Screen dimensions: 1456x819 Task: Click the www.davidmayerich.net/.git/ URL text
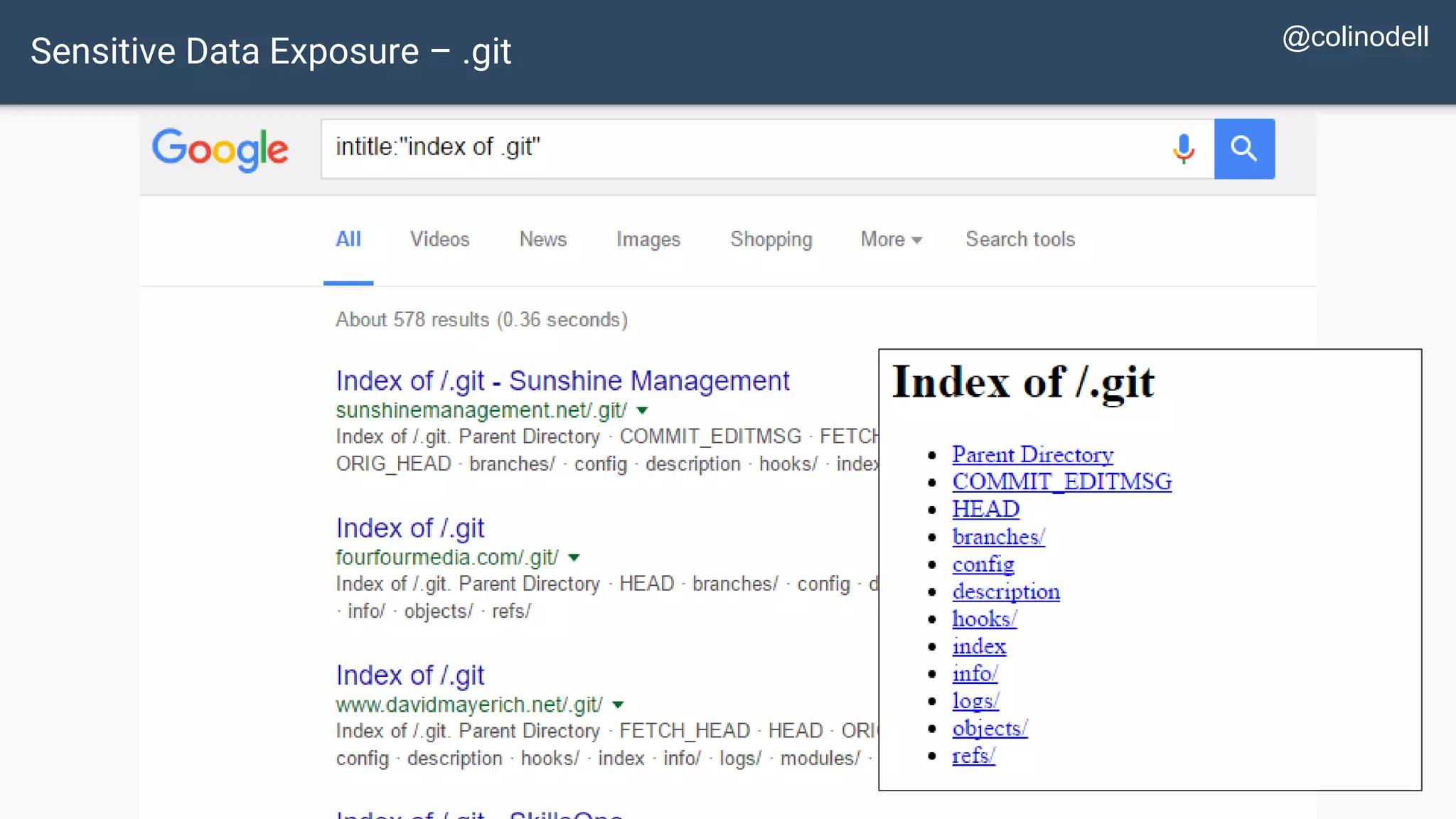[469, 705]
